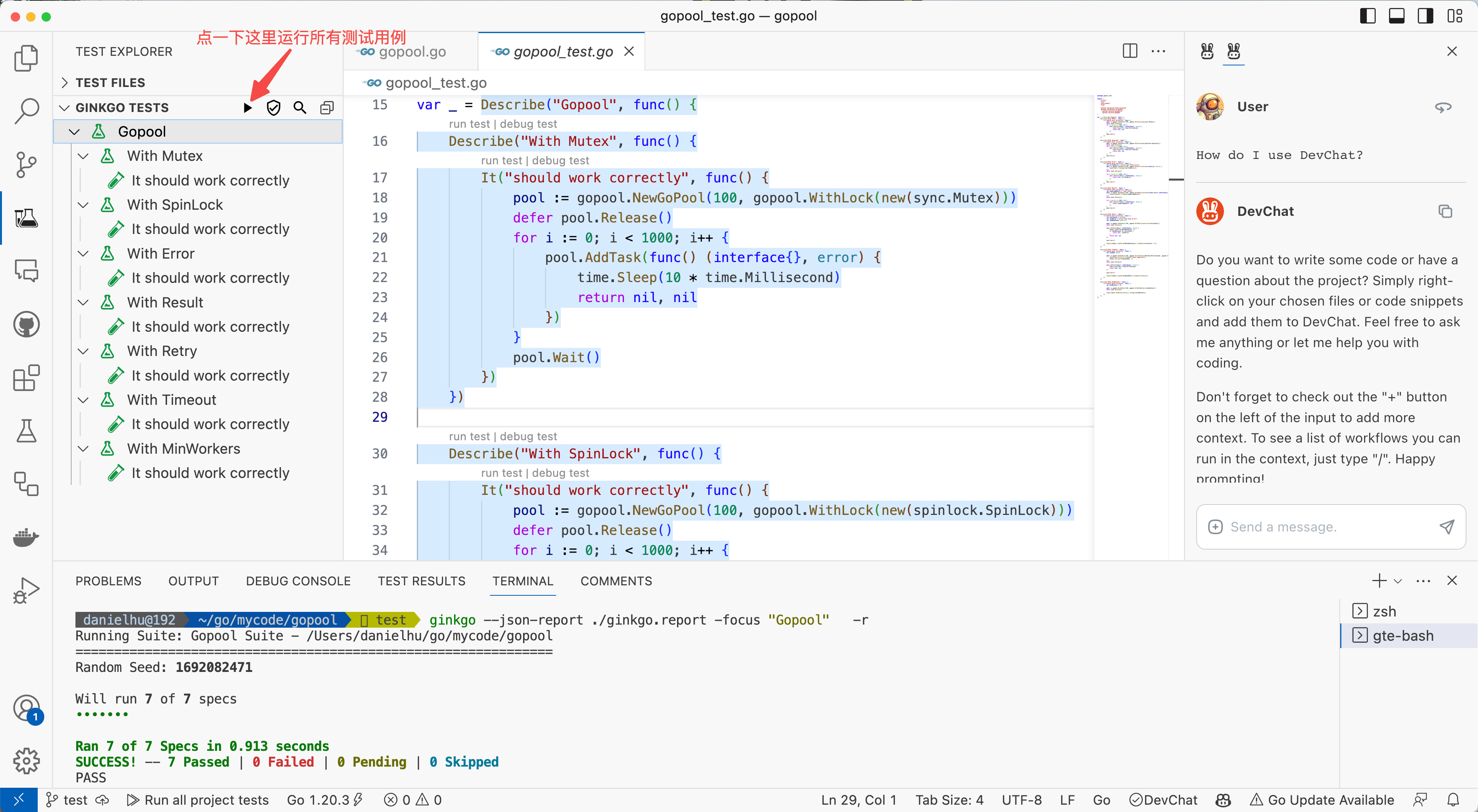Click Run all project tests in status bar
The image size is (1478, 812).
point(198,799)
